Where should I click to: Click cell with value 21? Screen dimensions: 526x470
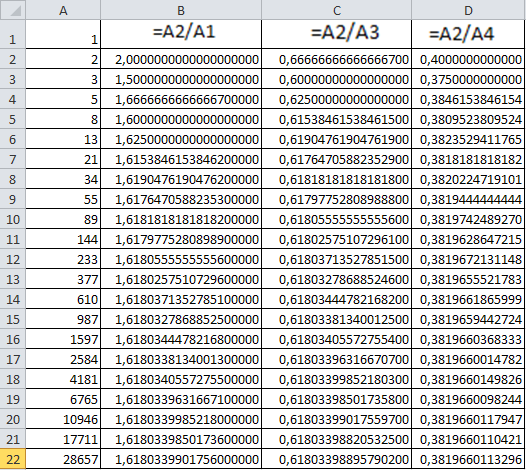point(63,159)
